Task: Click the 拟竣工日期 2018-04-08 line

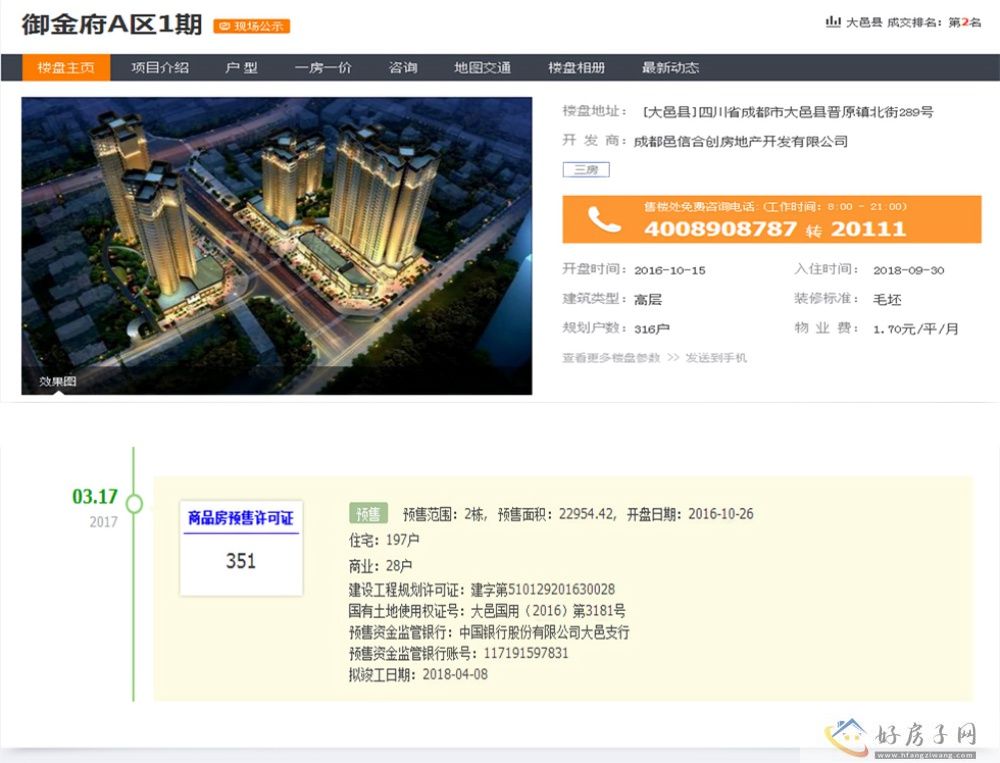Action: pyautogui.click(x=418, y=674)
